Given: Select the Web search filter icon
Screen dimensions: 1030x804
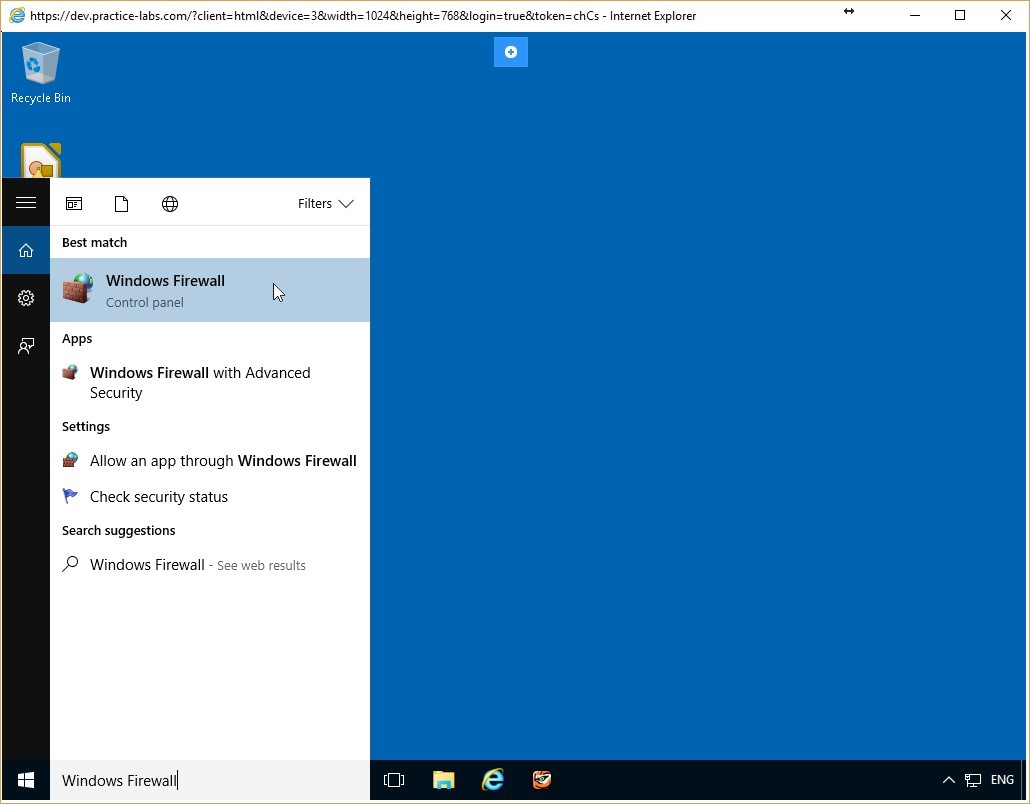Looking at the screenshot, I should [170, 203].
